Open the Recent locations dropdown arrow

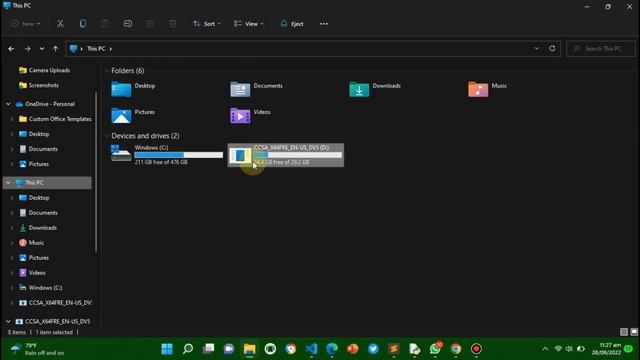tap(42, 49)
